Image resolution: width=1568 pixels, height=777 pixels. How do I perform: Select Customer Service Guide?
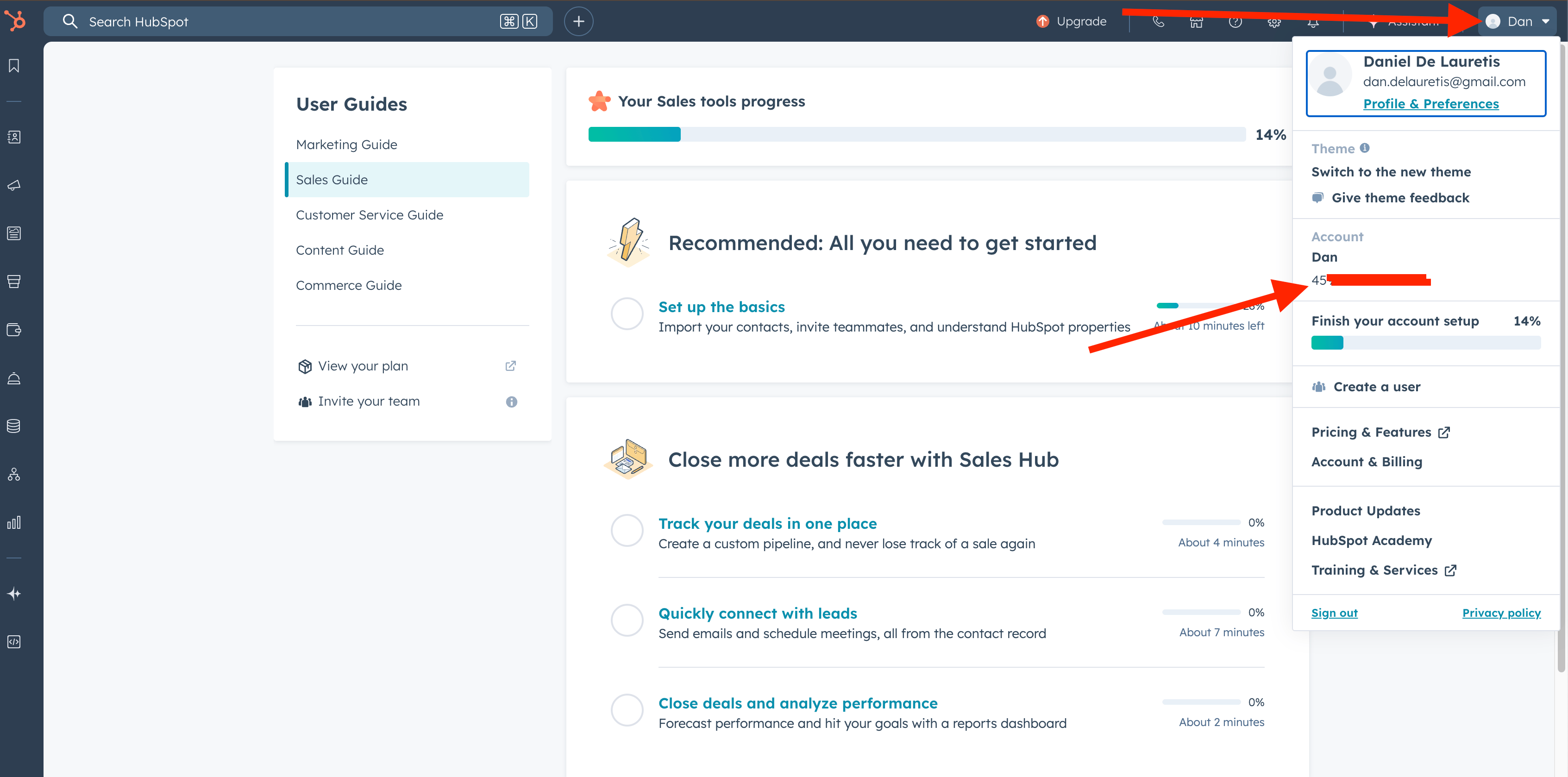[x=370, y=215]
